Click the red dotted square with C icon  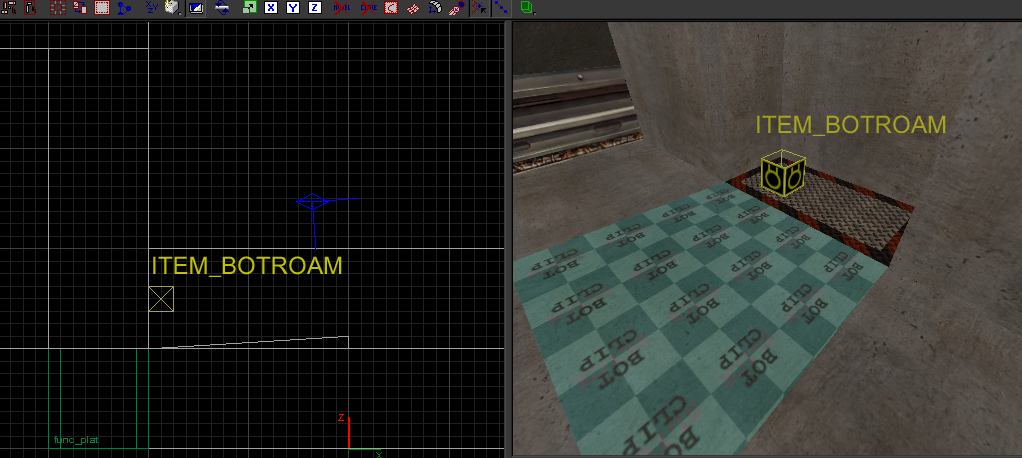point(390,8)
